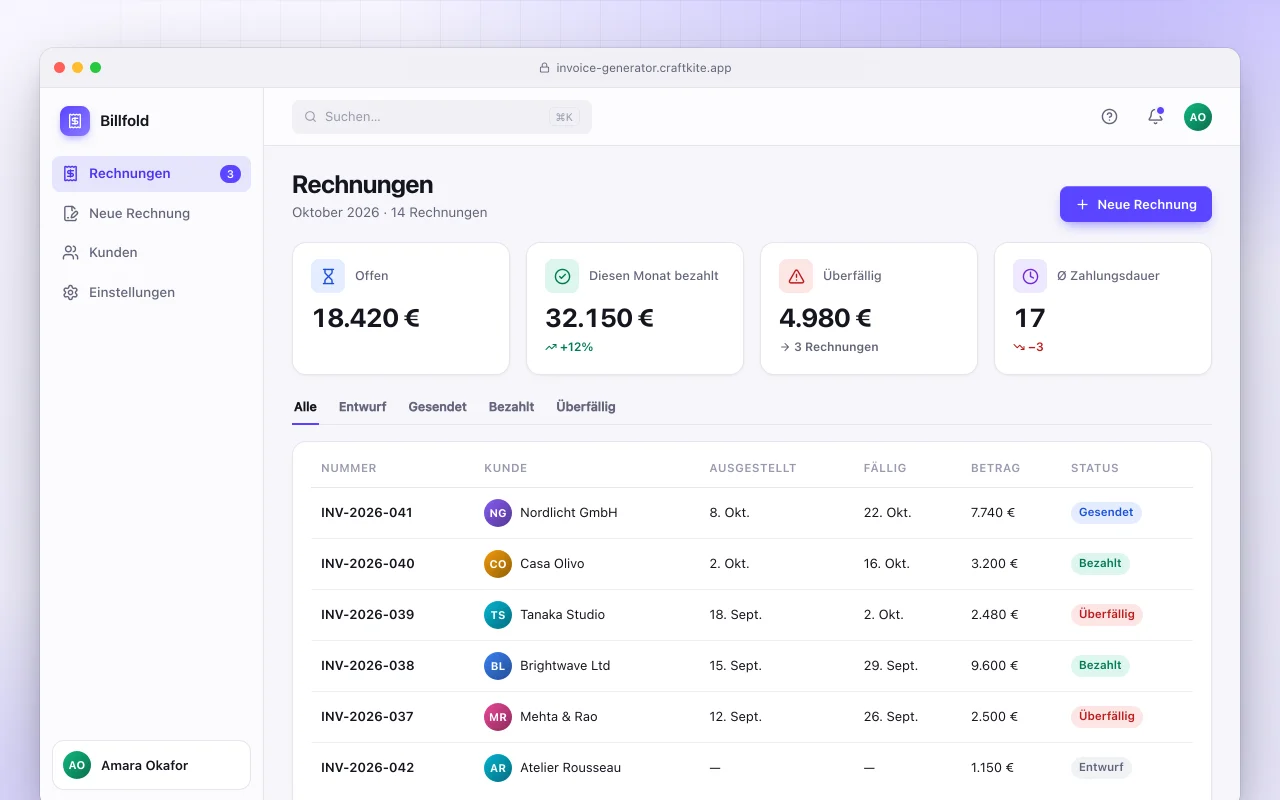Sort by the BETRAG column header
This screenshot has height=800, width=1280.
pos(995,468)
